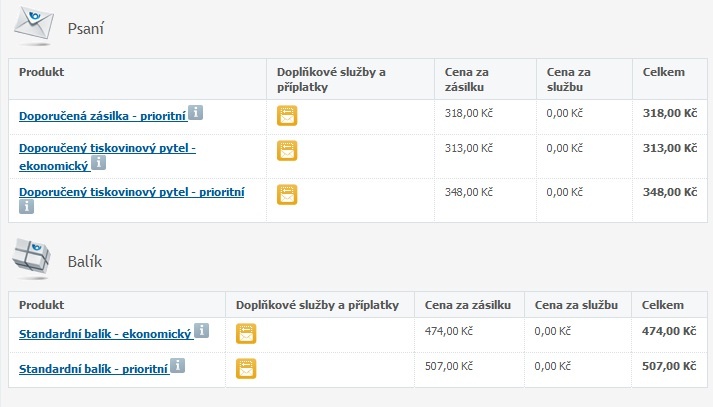Click the 318,00 Kč bold total amount
The height and width of the screenshot is (407, 713).
coord(668,113)
